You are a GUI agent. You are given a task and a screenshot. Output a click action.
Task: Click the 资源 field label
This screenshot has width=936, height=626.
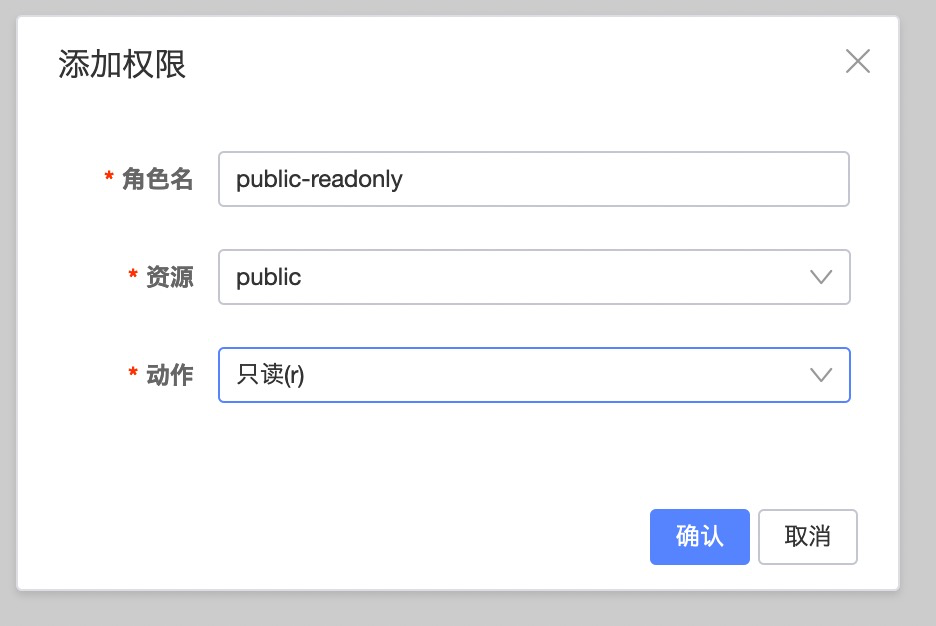(x=169, y=277)
